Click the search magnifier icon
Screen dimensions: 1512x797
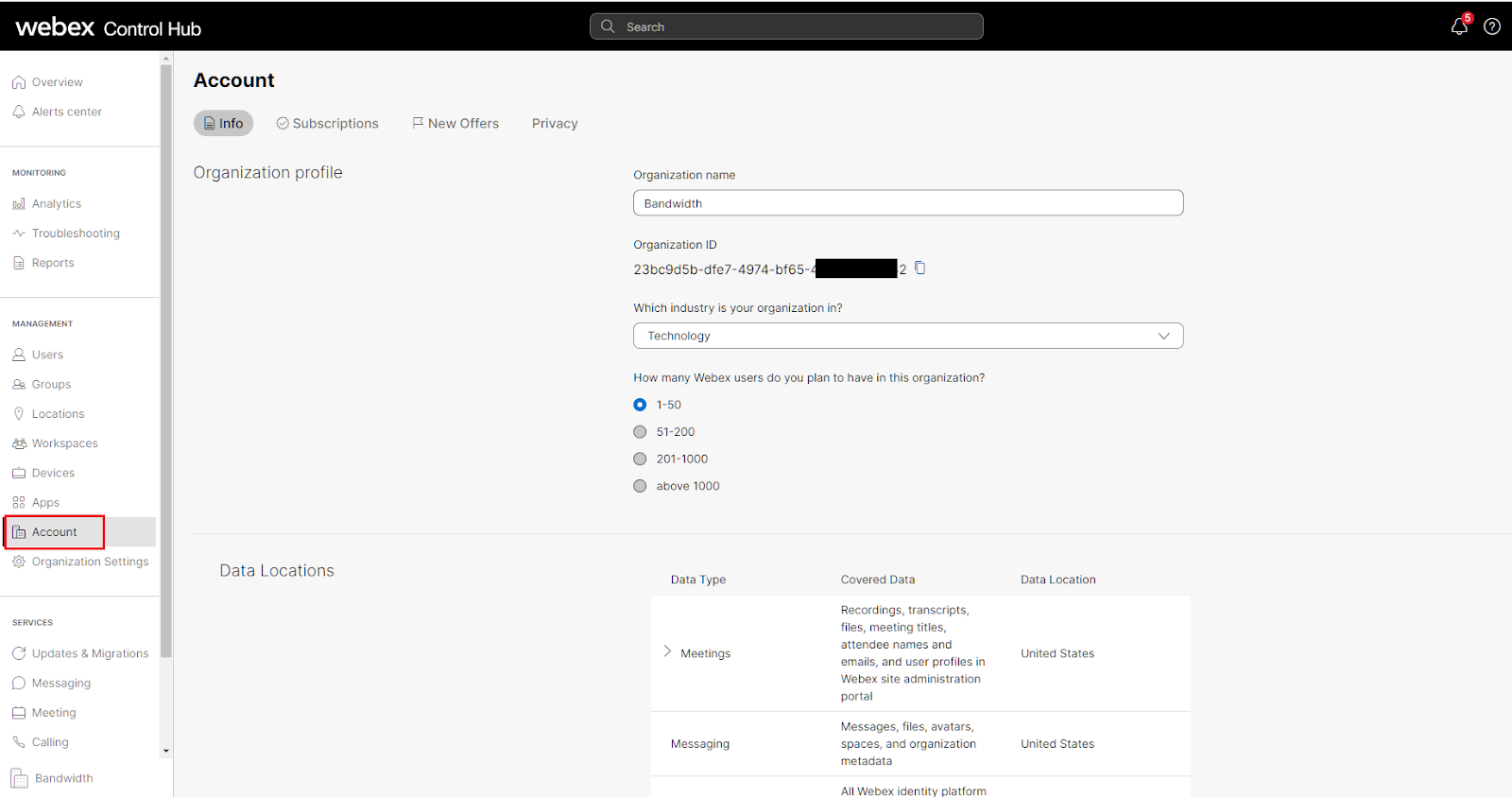coord(608,26)
